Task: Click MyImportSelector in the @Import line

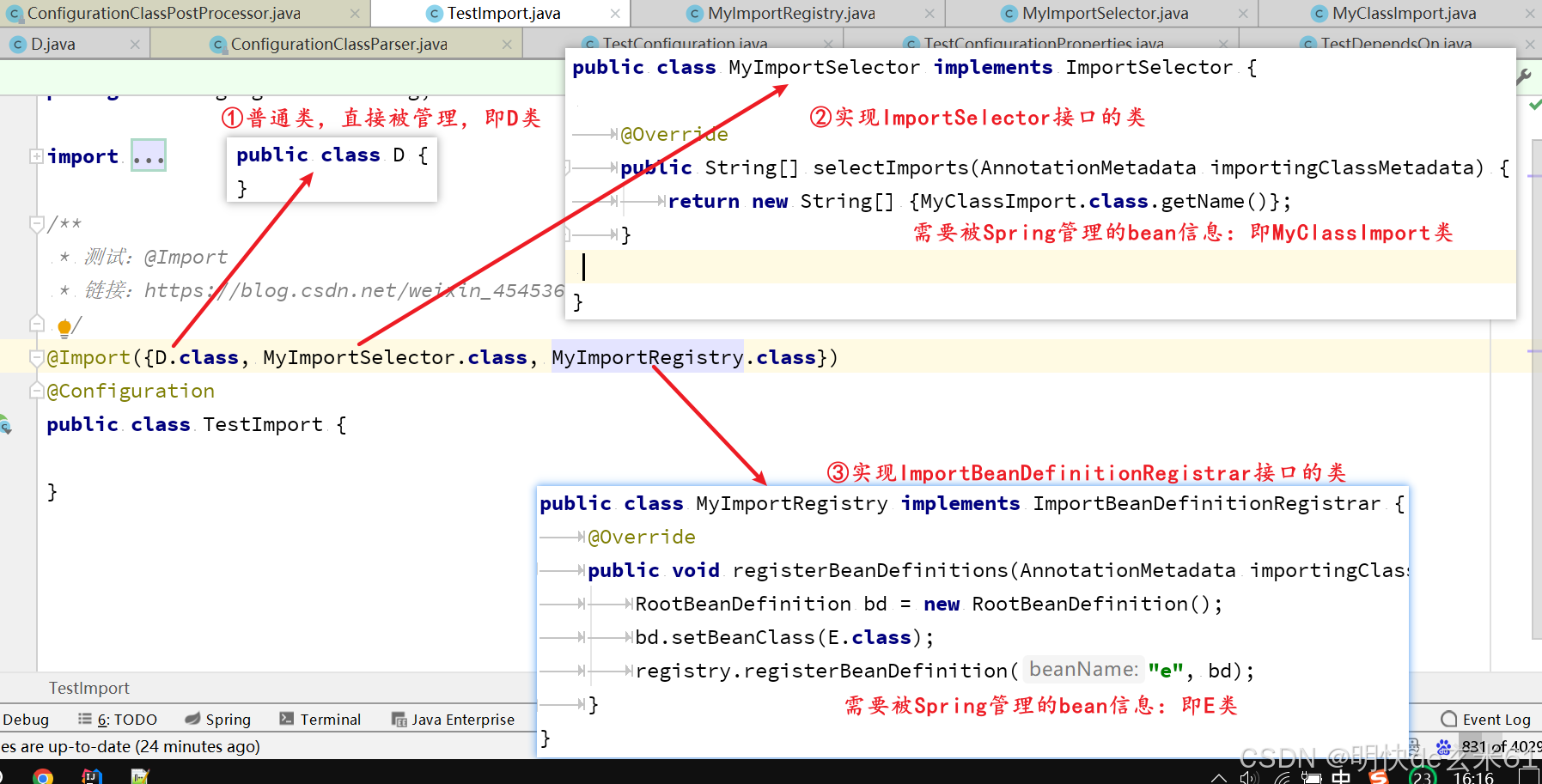Action: [359, 357]
